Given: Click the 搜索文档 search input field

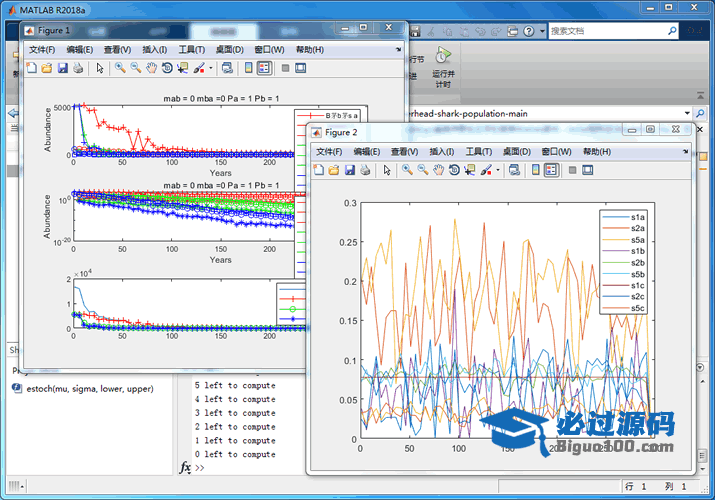Looking at the screenshot, I should 600,31.
